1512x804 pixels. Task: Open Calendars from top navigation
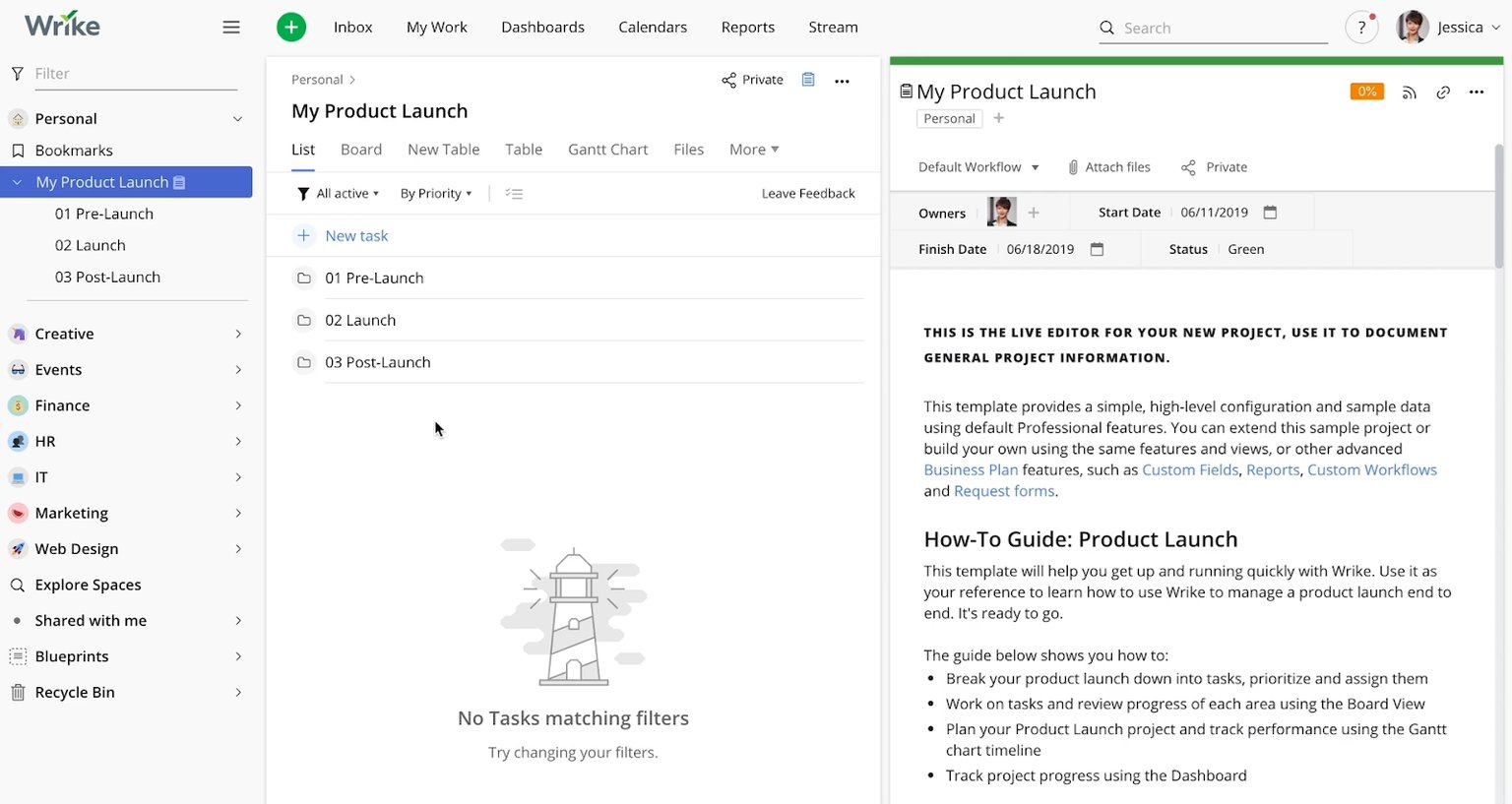click(x=653, y=28)
